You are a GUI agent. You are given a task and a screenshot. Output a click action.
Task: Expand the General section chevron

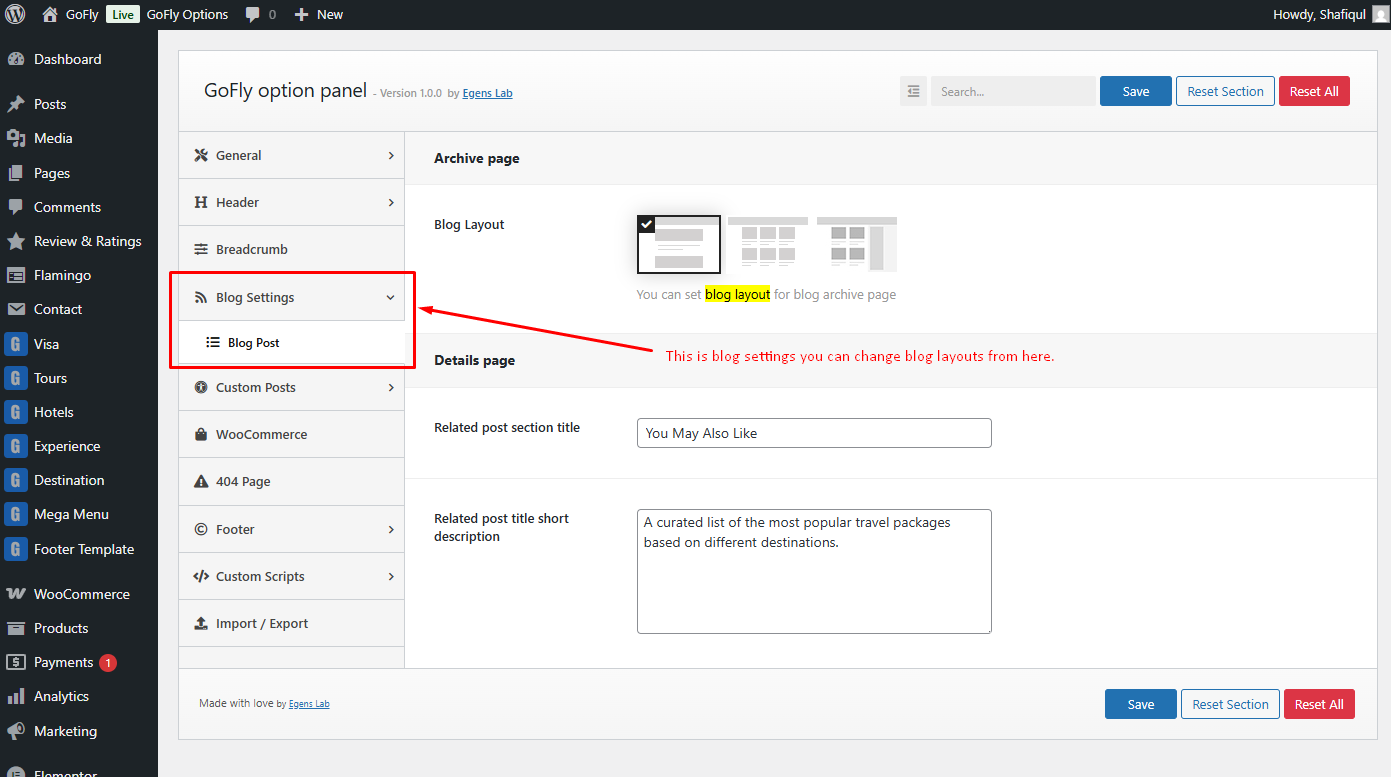(391, 155)
